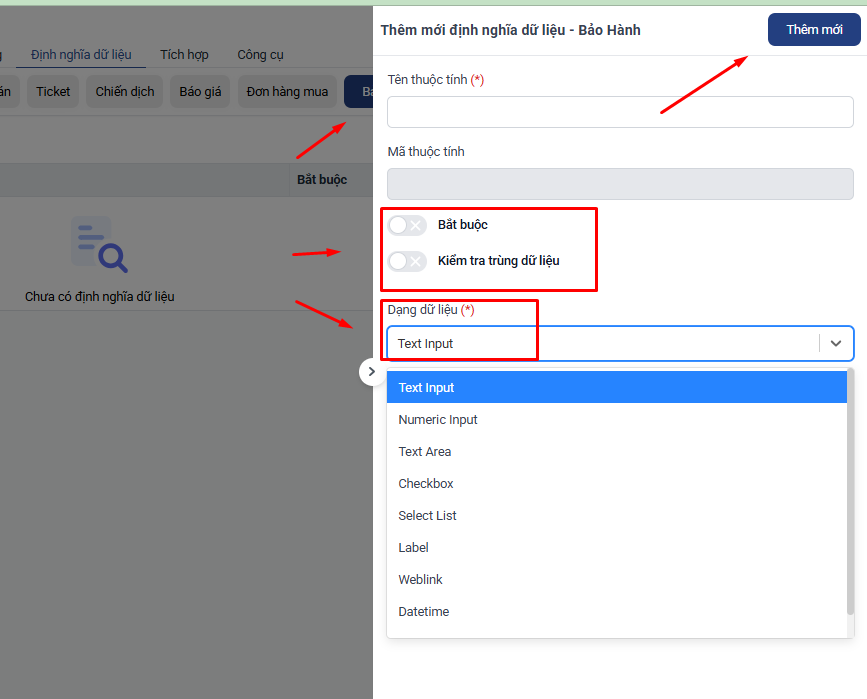Viewport: 867px width, 699px height.
Task: Click the empty data definition search icon
Action: click(x=99, y=246)
